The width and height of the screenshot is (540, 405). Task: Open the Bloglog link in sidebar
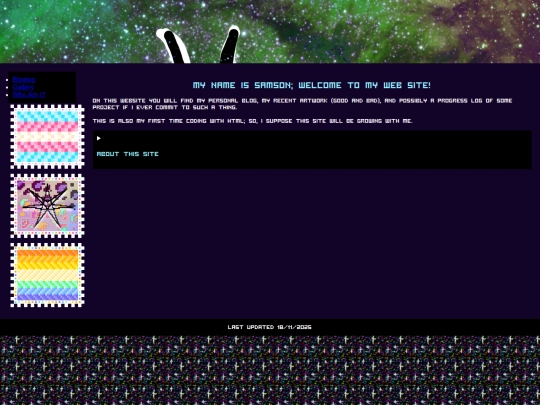24,80
